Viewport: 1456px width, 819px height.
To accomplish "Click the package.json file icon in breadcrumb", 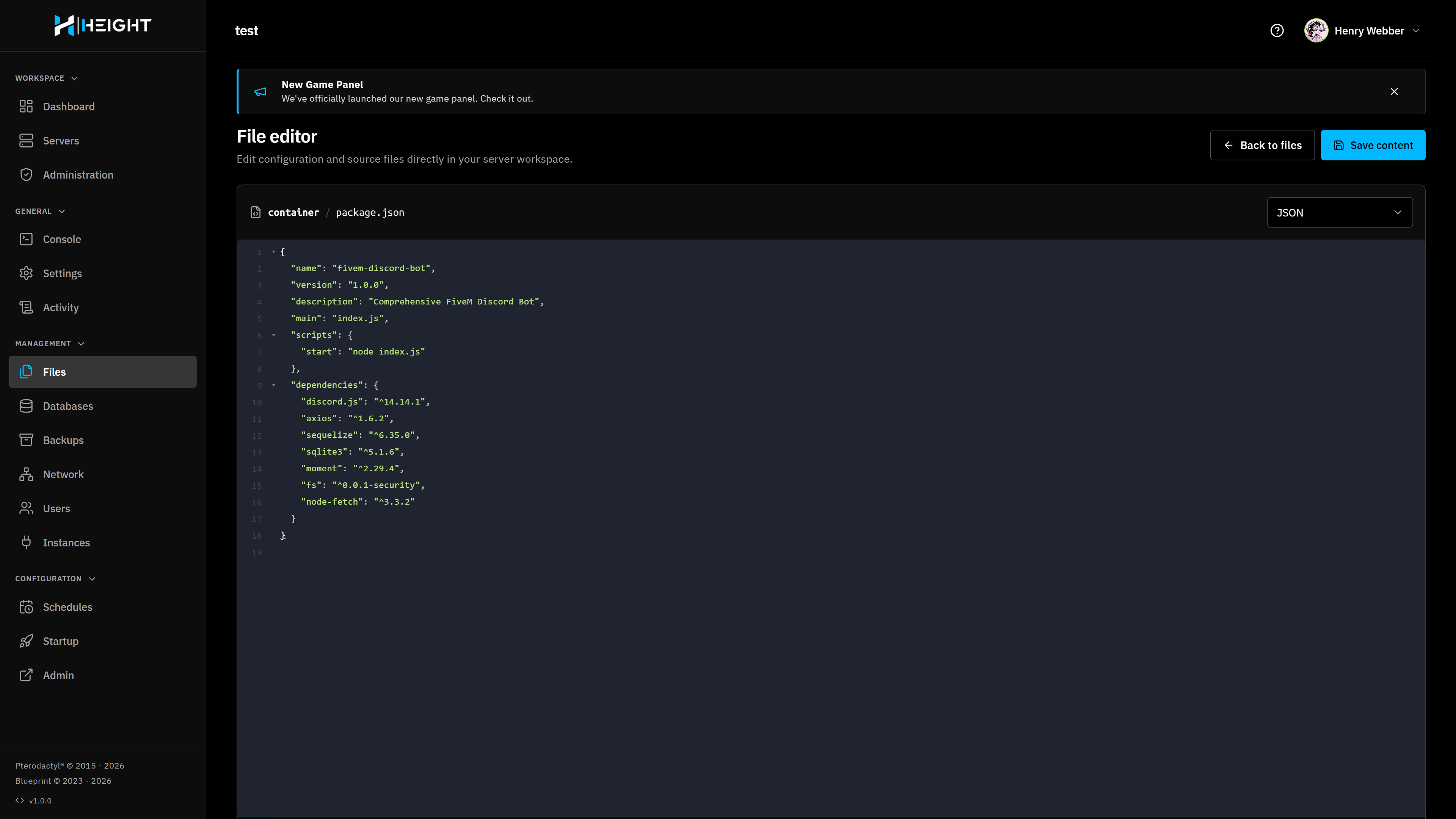I will 256,212.
